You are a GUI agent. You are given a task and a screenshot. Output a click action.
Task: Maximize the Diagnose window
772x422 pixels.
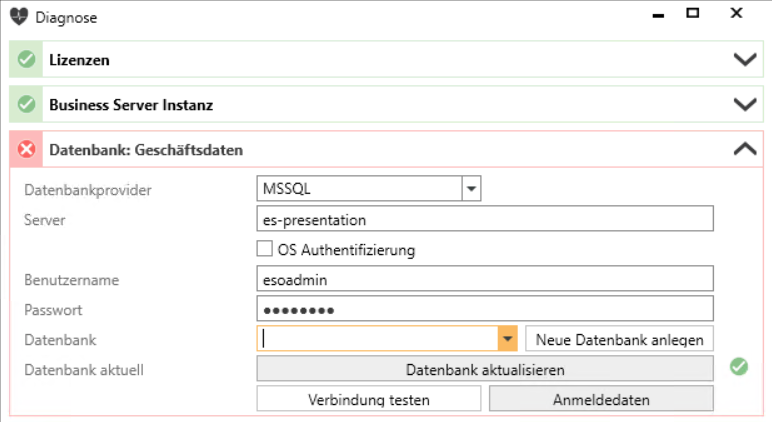point(693,13)
